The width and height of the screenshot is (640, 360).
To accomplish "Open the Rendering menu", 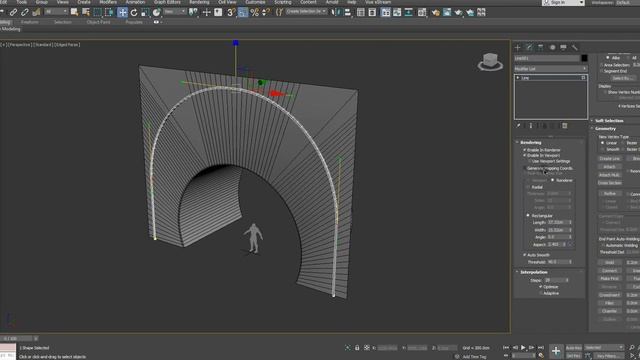I will point(199,2).
